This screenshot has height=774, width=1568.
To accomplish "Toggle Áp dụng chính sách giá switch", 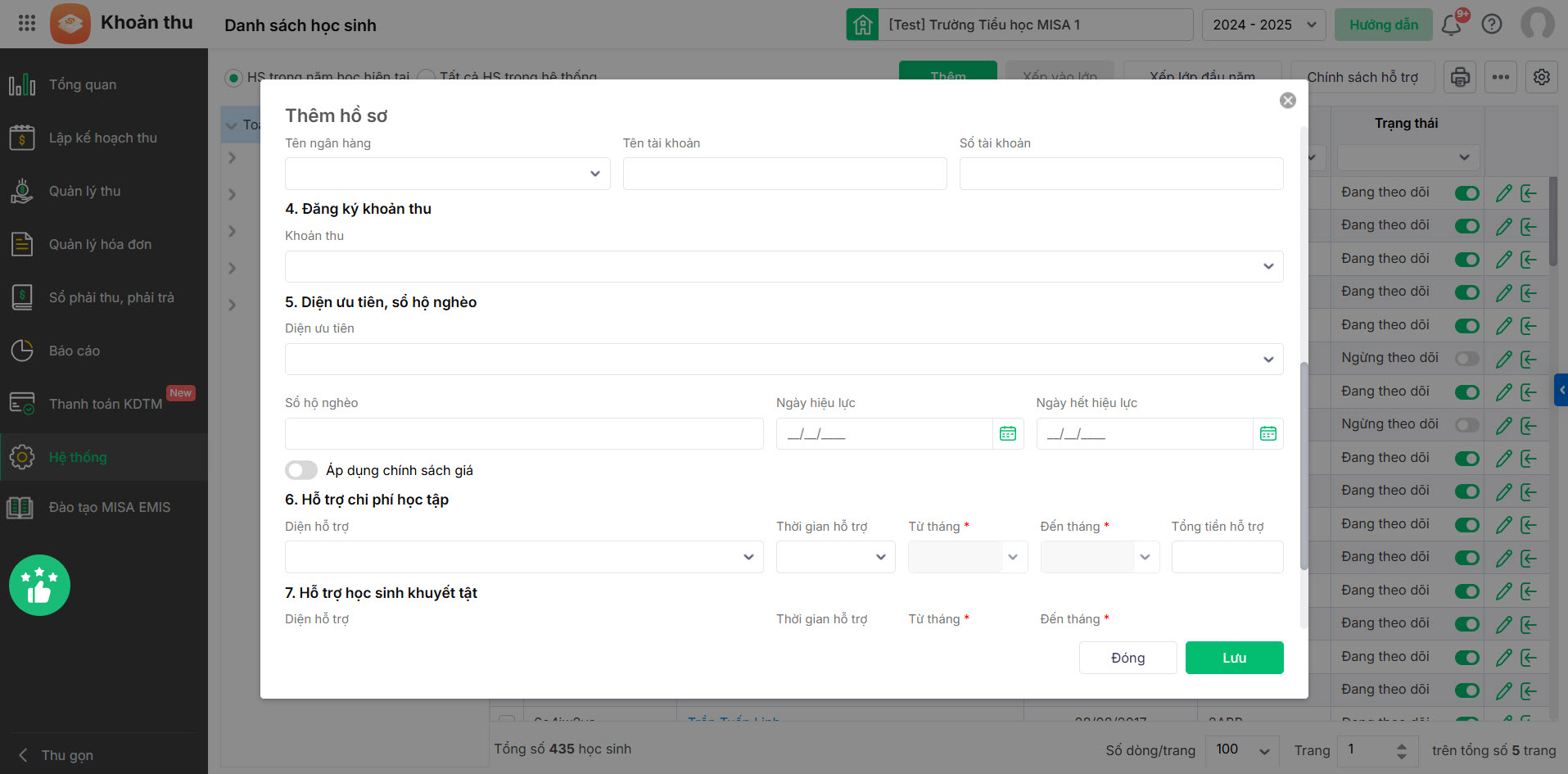I will (x=301, y=470).
